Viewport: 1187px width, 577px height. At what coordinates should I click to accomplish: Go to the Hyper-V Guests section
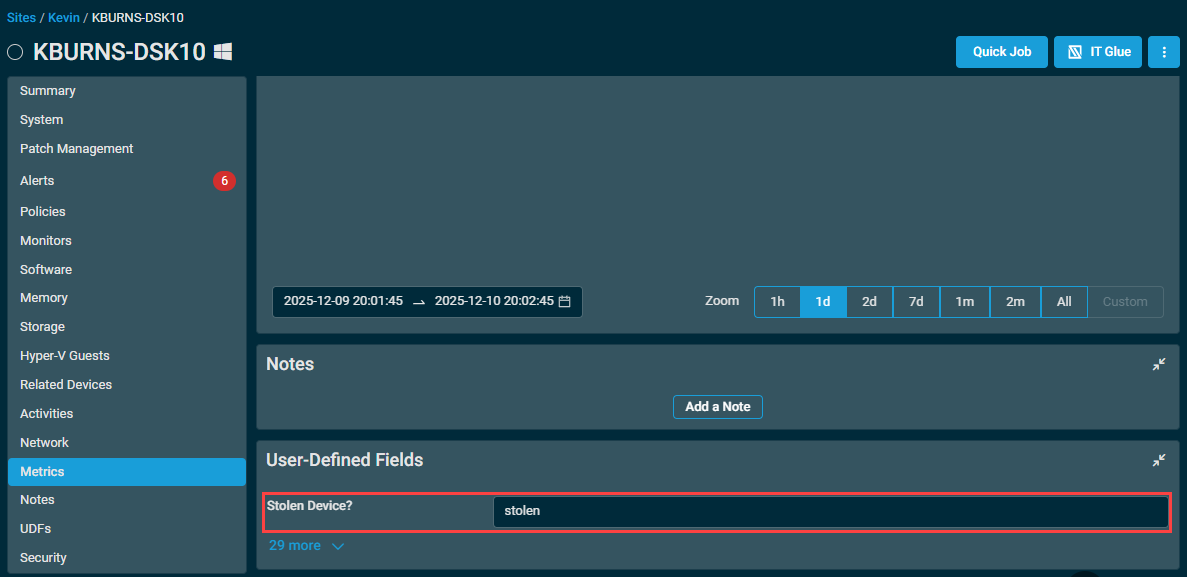tap(65, 356)
